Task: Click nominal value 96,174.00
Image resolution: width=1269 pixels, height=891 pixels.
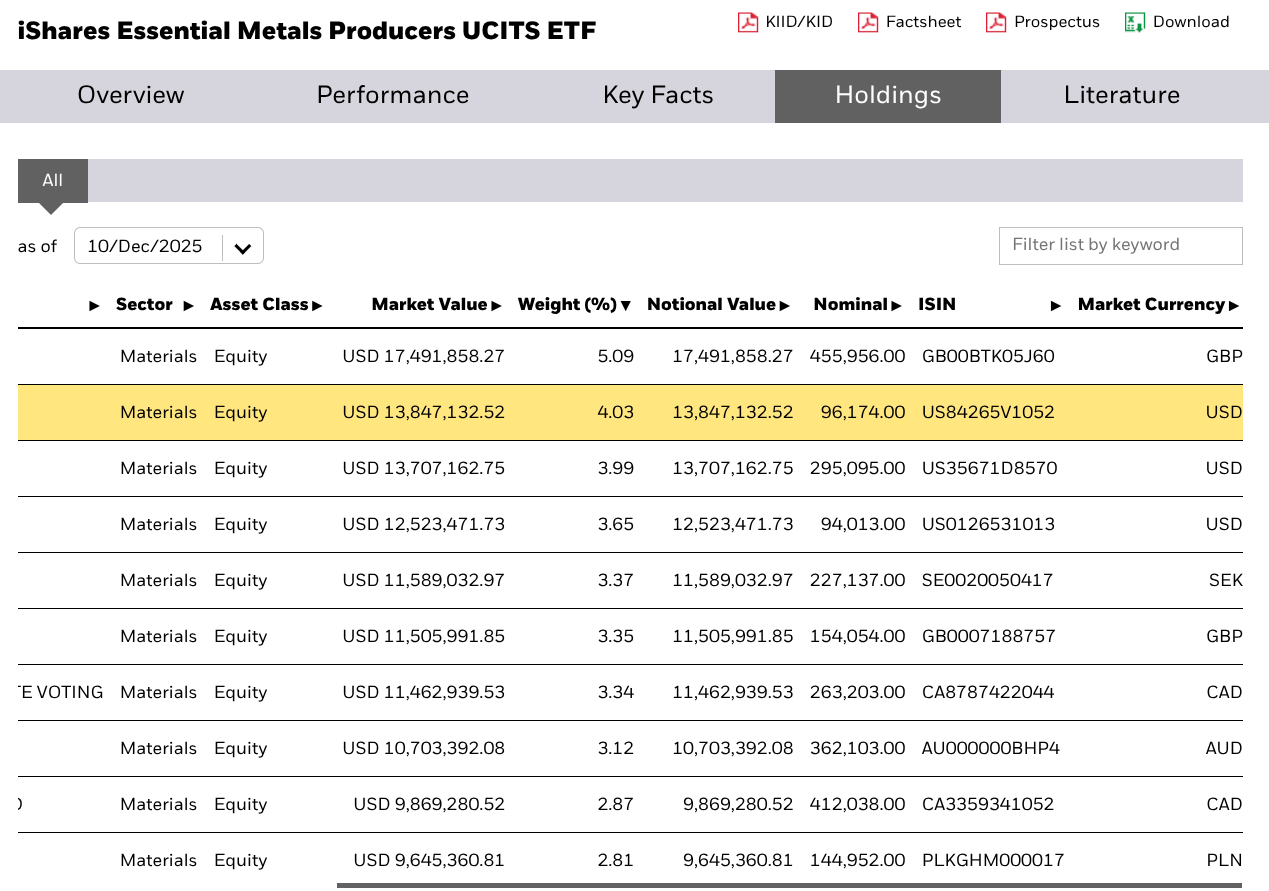Action: pyautogui.click(x=862, y=413)
